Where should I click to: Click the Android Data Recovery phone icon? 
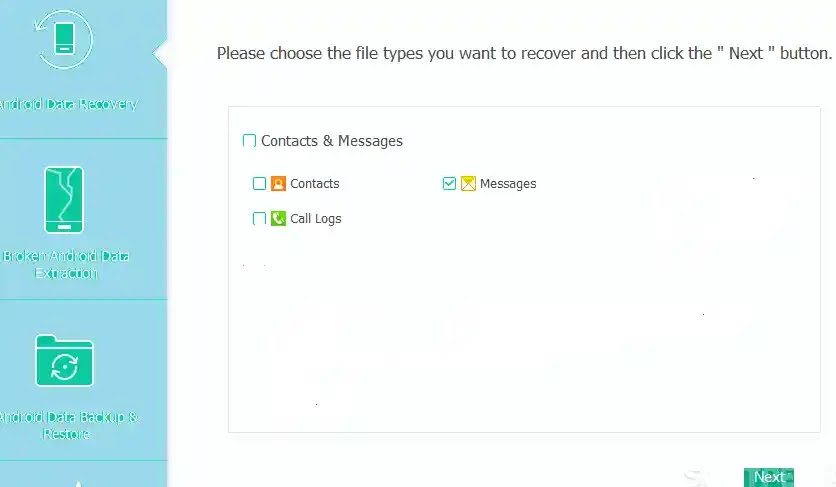tap(63, 40)
